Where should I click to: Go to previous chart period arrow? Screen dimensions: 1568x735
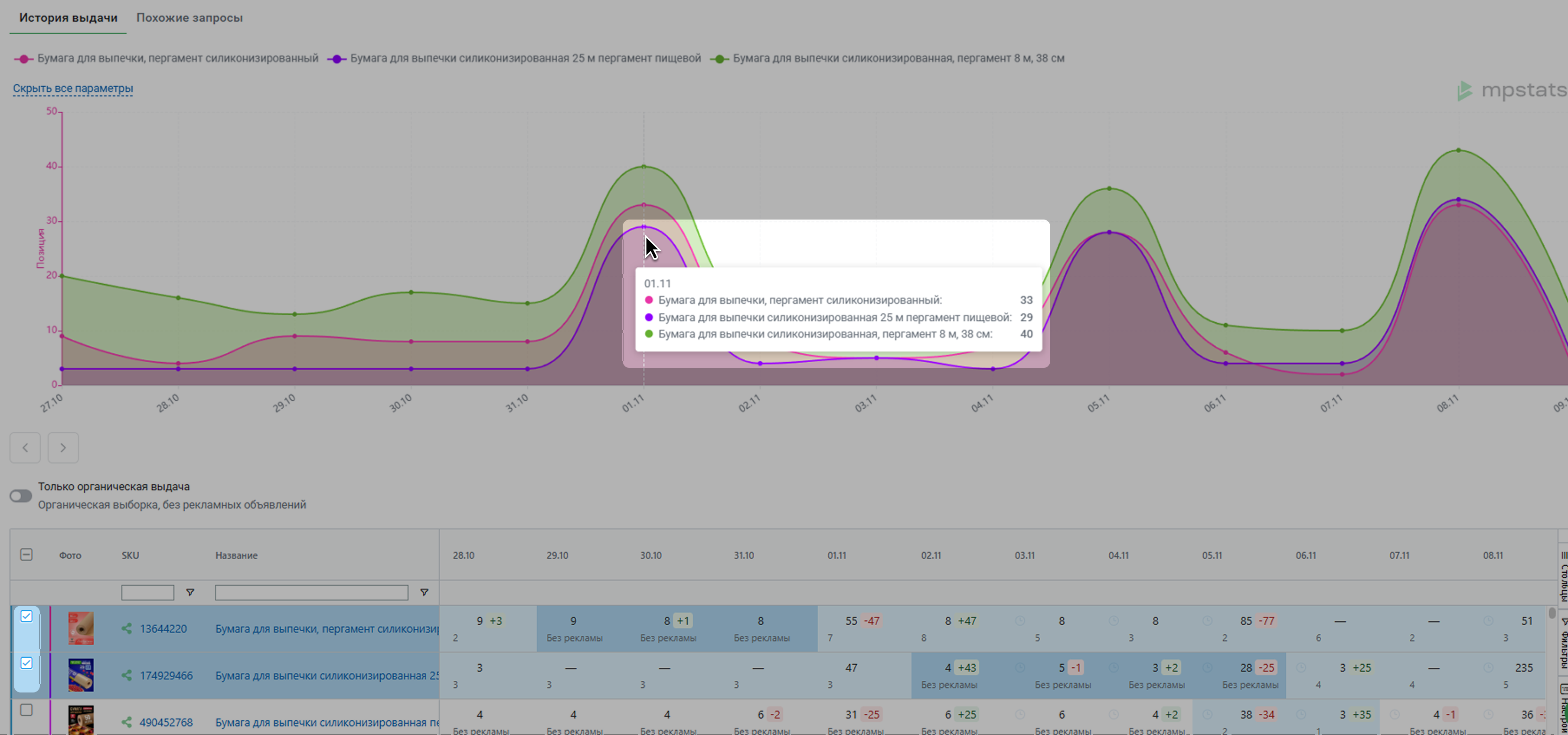[x=25, y=448]
